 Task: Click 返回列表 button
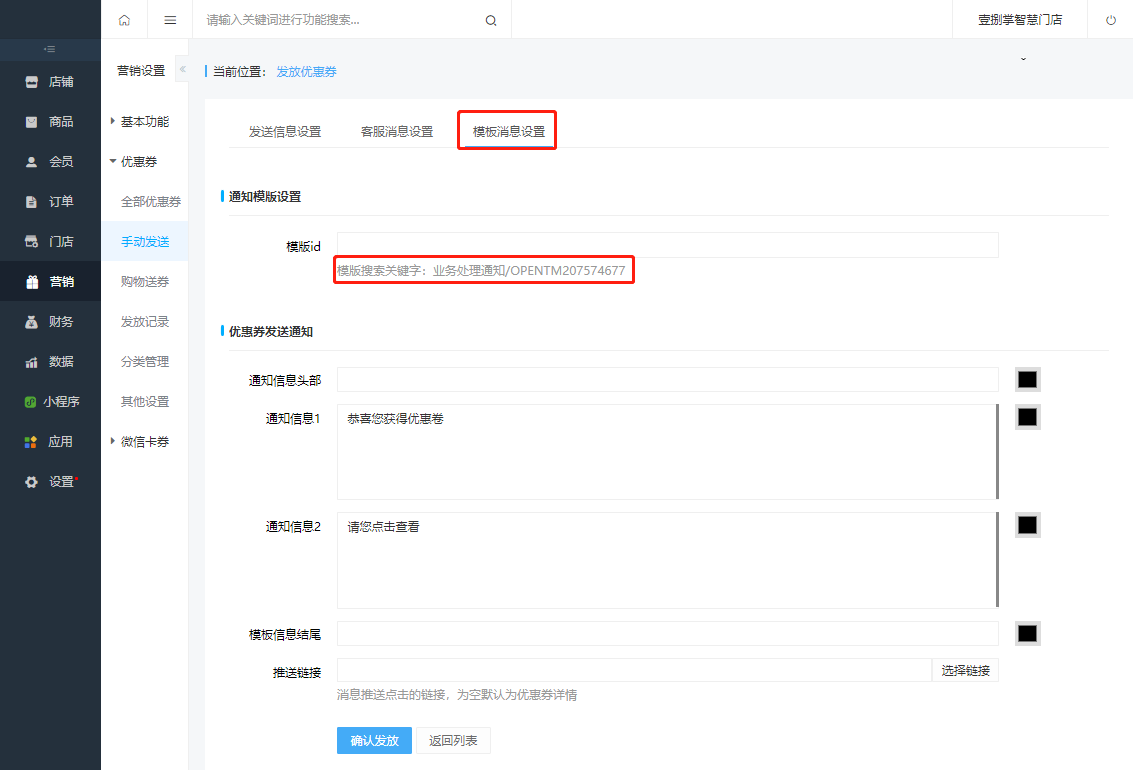pyautogui.click(x=453, y=740)
